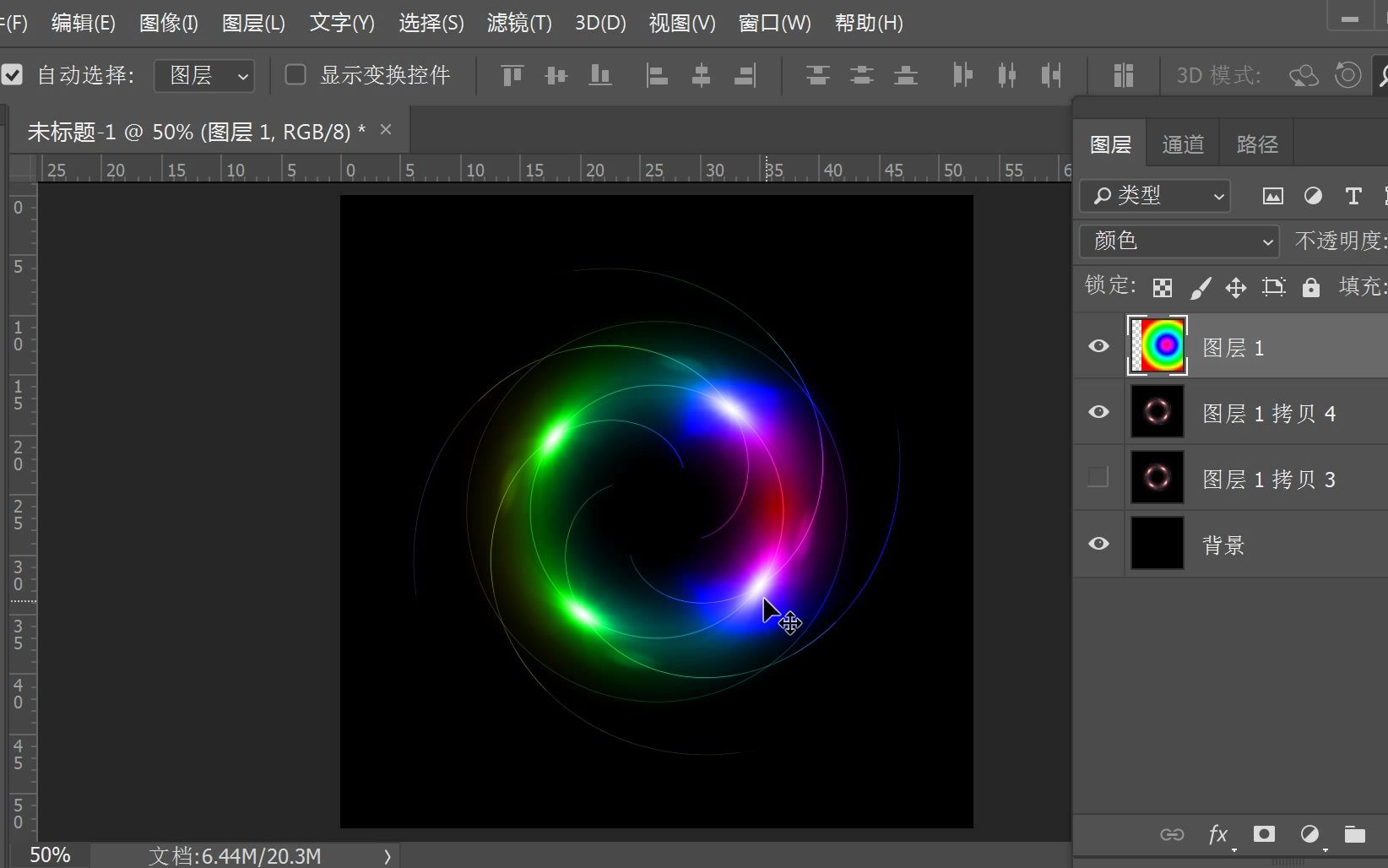
Task: Click the 50% zoom level field
Action: click(x=50, y=854)
